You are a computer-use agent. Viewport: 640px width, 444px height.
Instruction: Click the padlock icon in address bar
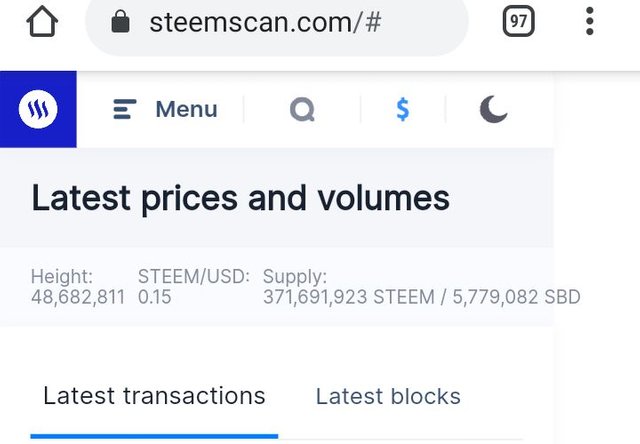(121, 21)
